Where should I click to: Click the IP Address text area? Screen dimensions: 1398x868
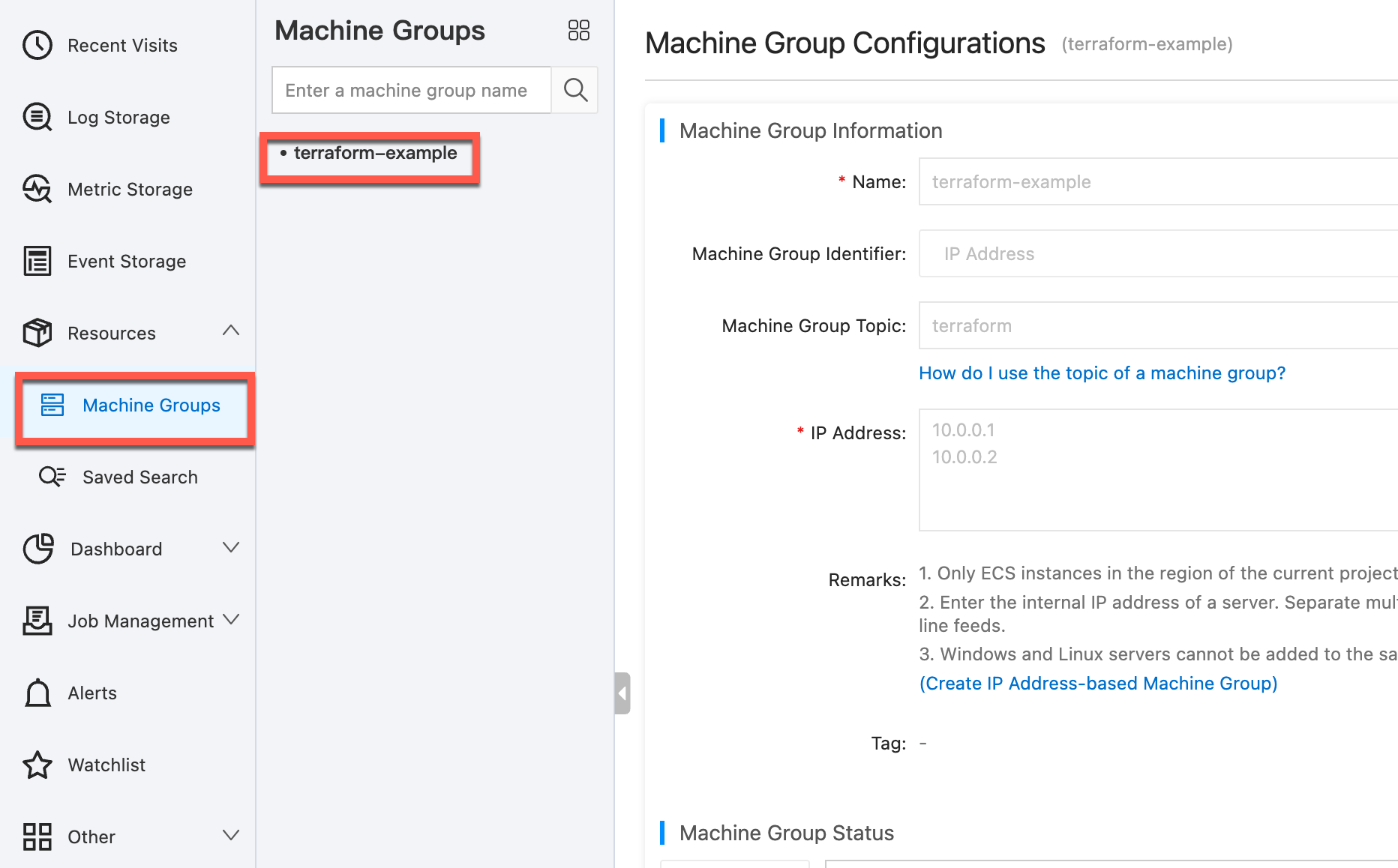1158,470
